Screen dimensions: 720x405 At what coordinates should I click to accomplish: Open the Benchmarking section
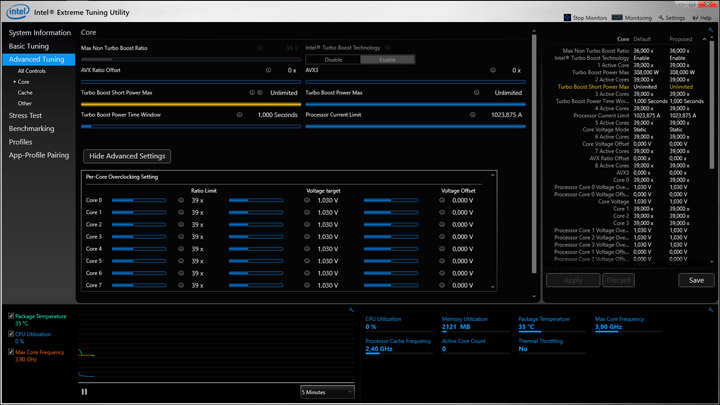(x=32, y=129)
